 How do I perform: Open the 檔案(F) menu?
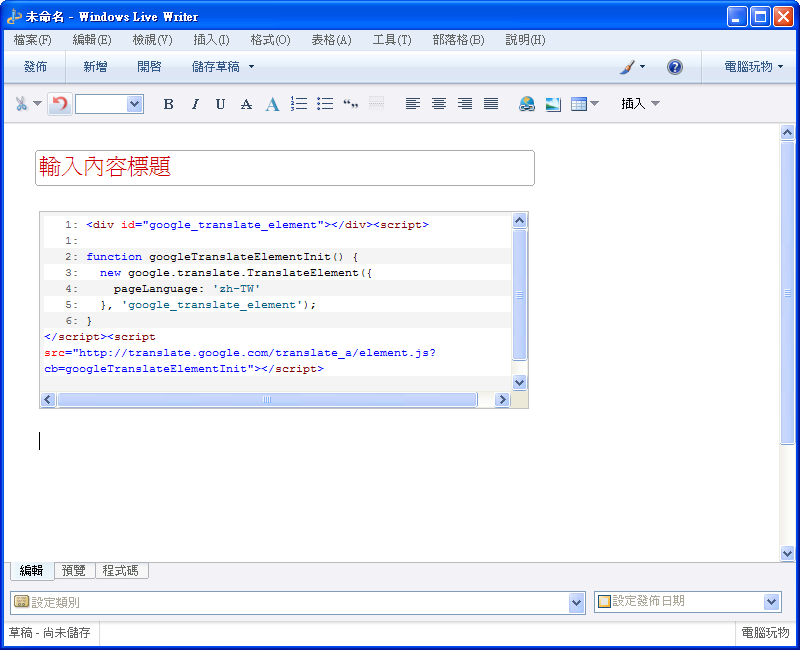[x=33, y=40]
